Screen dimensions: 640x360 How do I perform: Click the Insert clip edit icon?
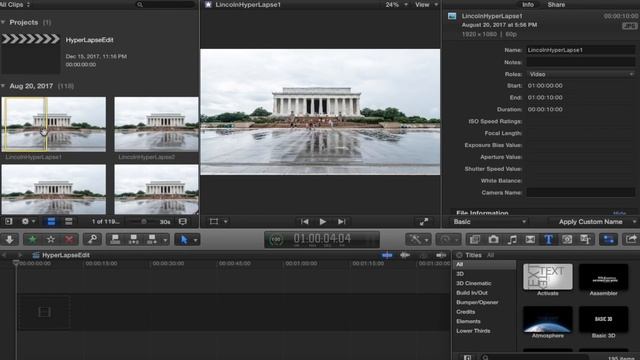tap(133, 239)
